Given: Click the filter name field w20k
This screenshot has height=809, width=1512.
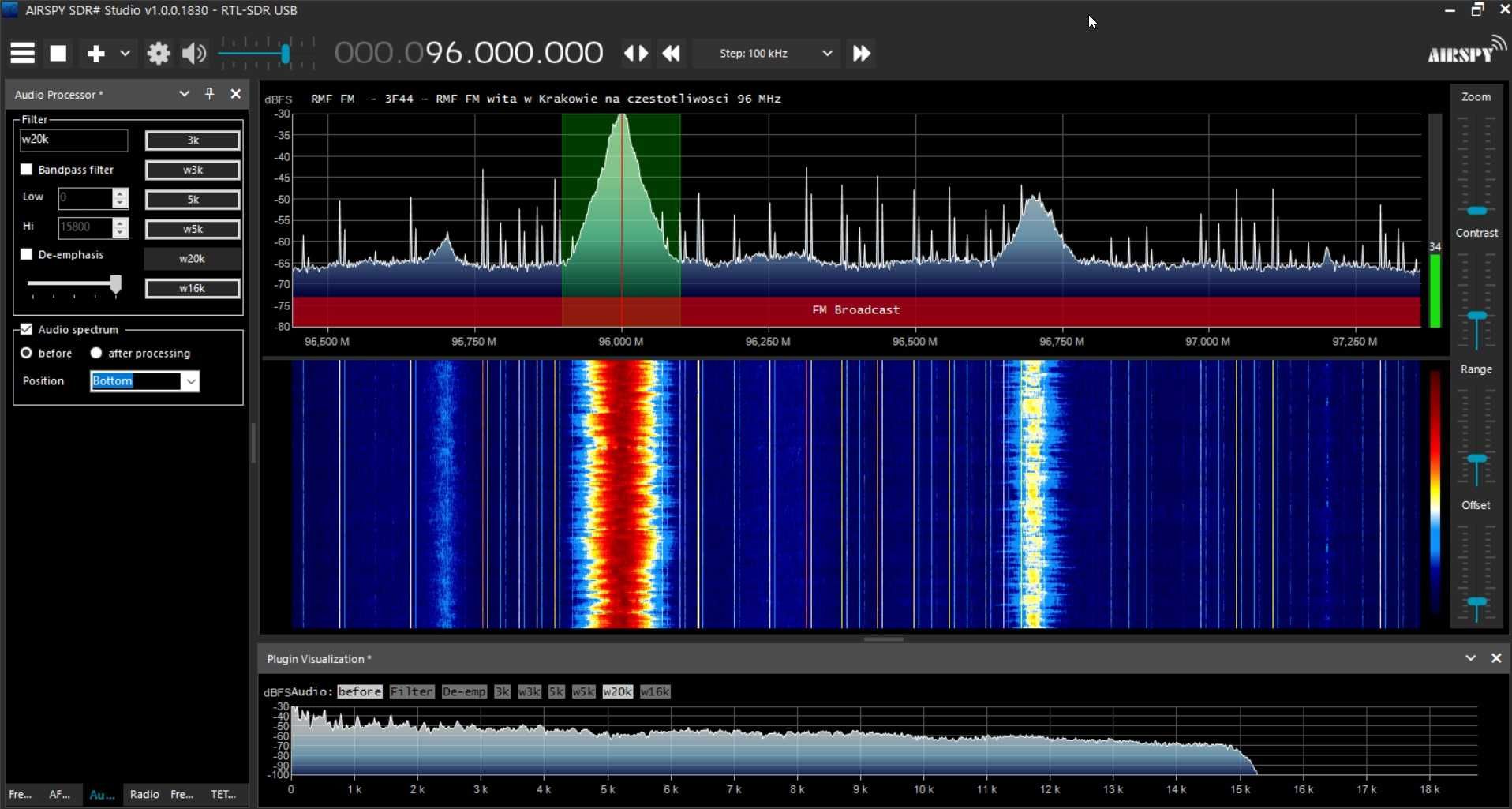Looking at the screenshot, I should click(x=73, y=140).
